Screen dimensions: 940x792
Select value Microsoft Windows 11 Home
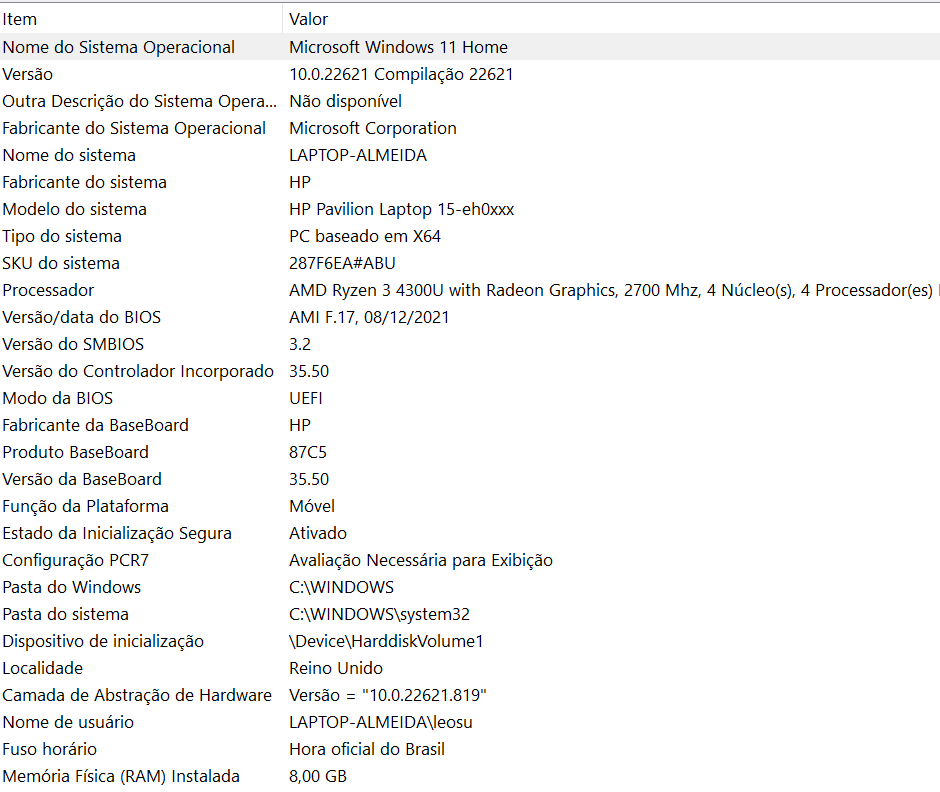click(x=398, y=47)
